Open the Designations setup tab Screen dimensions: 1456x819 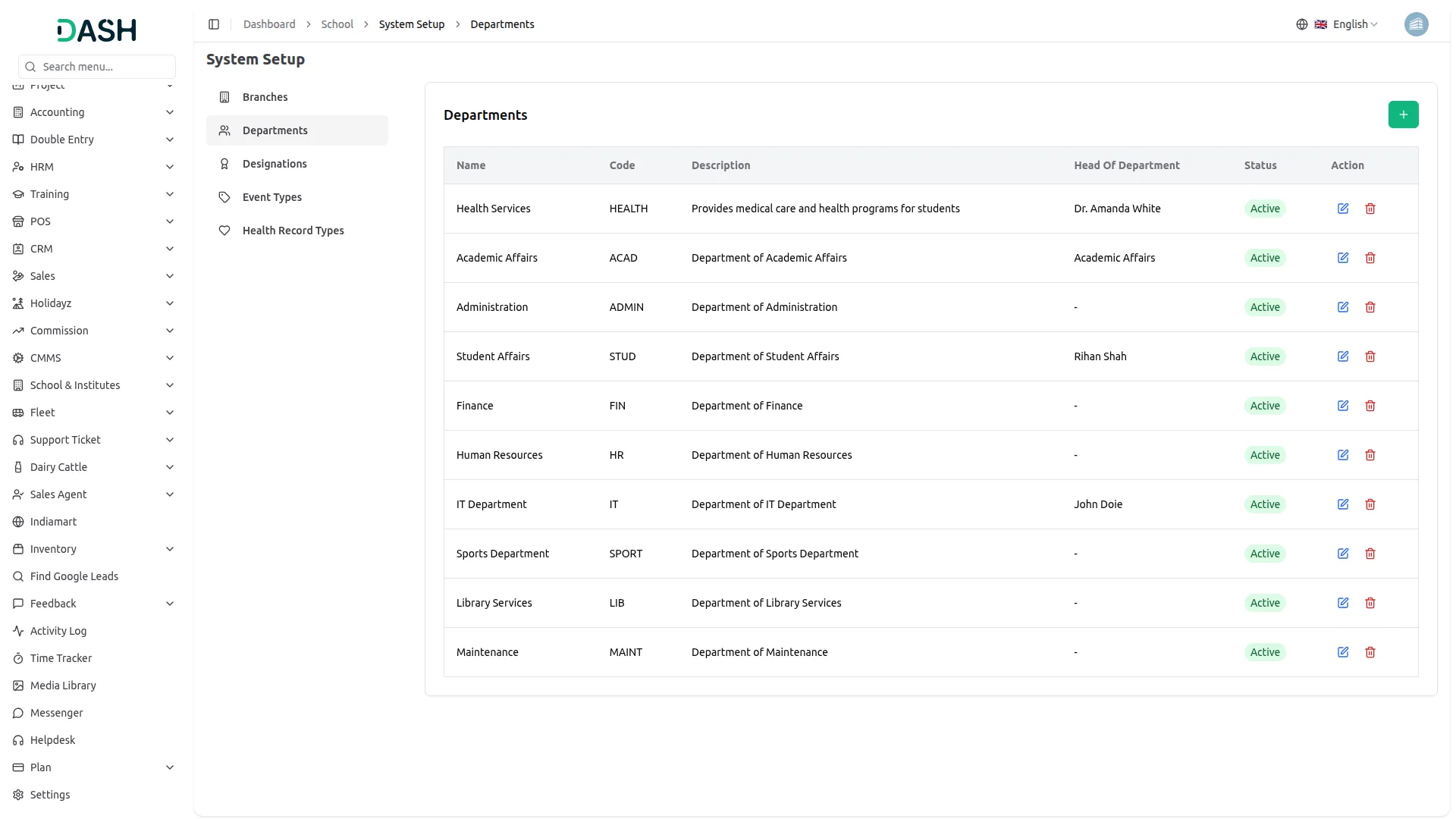275,164
